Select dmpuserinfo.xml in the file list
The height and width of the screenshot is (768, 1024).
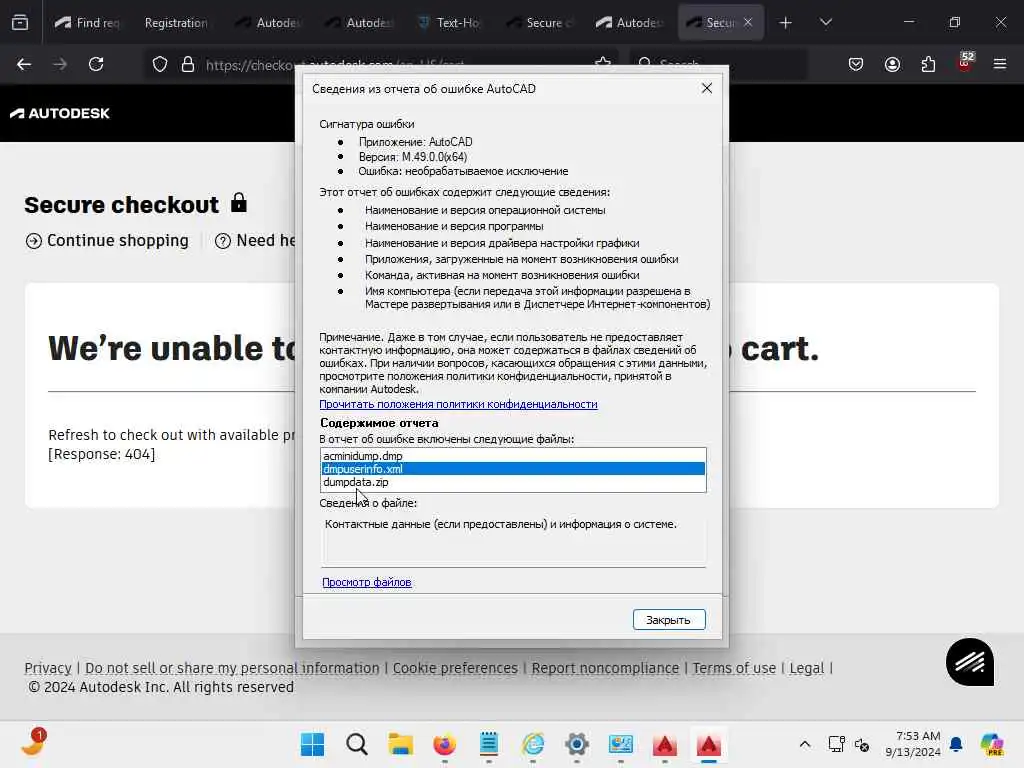point(513,469)
